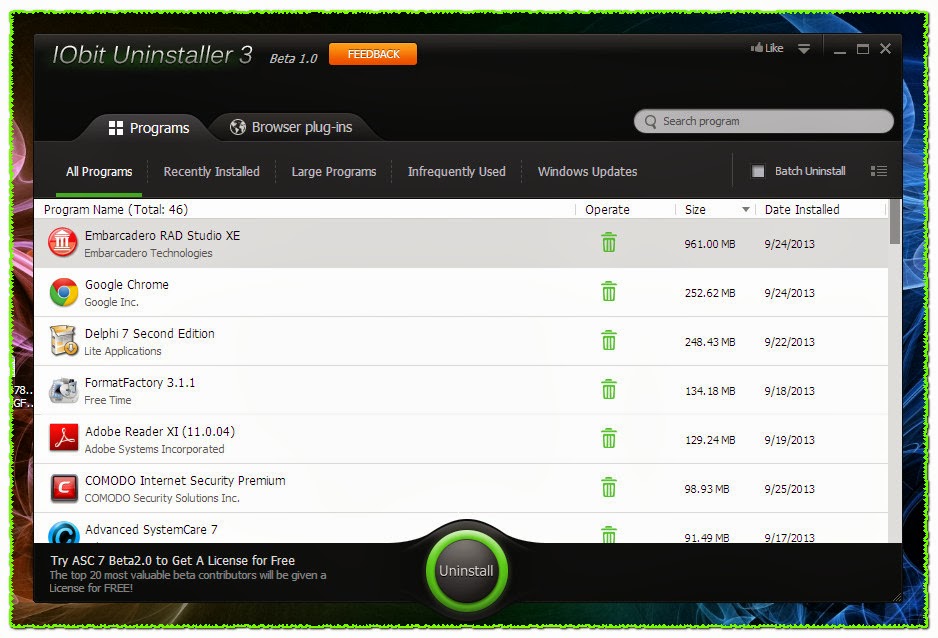This screenshot has width=938, height=638.
Task: Switch to the Browser plug-ins tab
Action: tap(291, 127)
